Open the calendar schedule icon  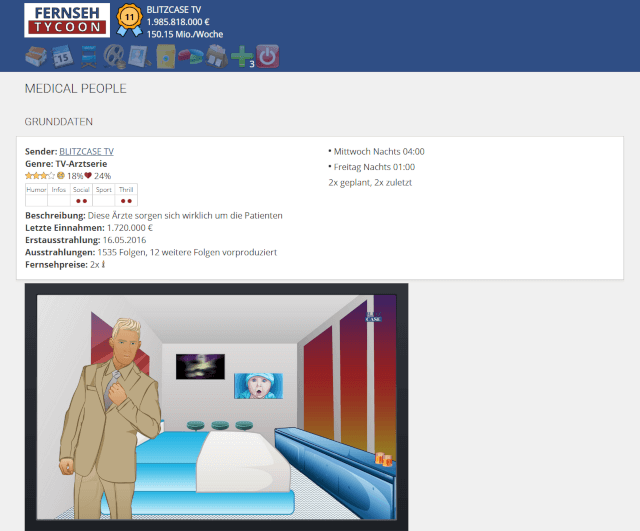coord(62,56)
